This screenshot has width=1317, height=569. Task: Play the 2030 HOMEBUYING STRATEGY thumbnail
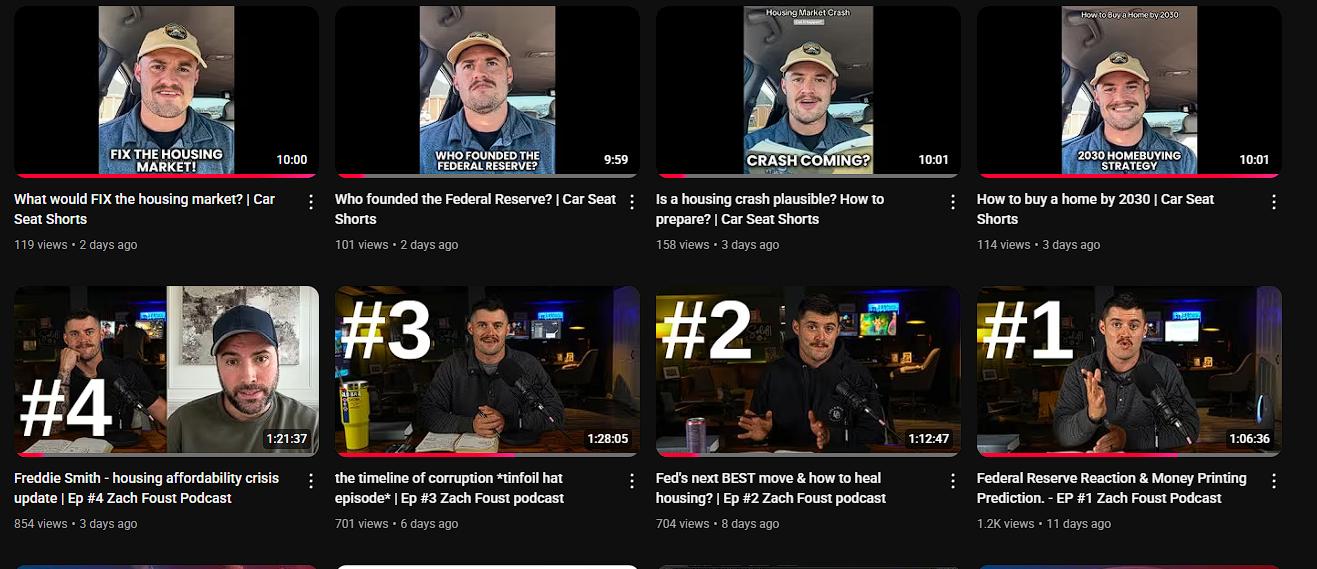[x=1129, y=92]
